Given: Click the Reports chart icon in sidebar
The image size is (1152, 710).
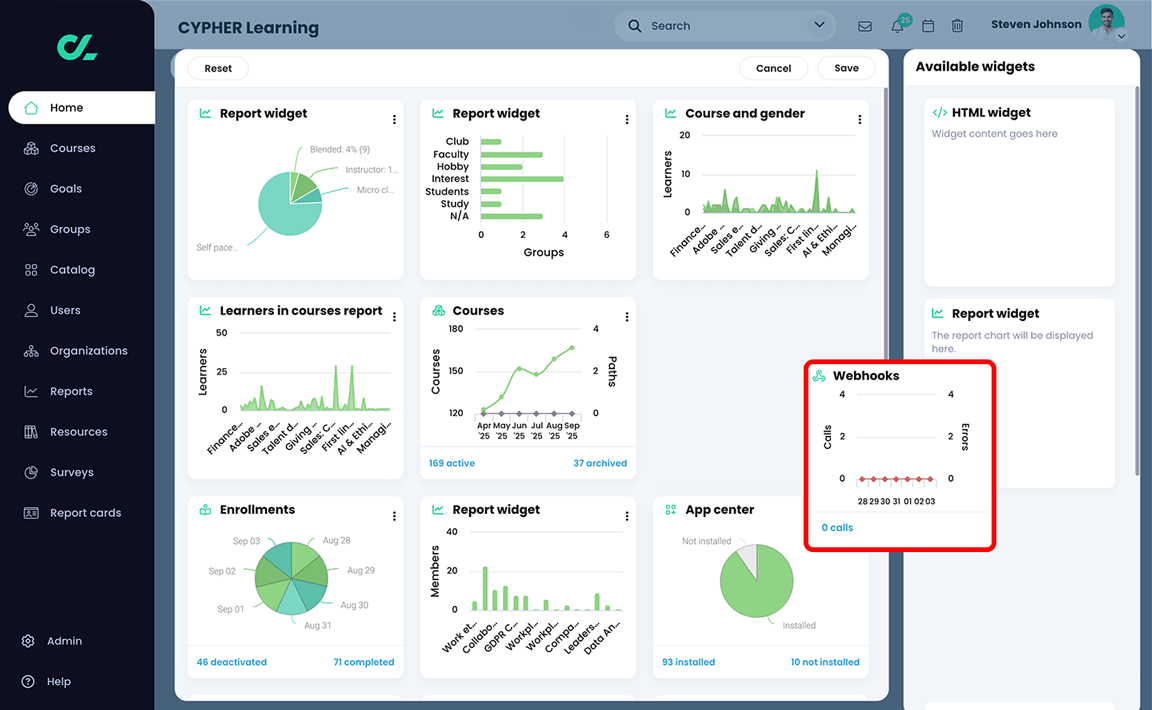Looking at the screenshot, I should (31, 391).
